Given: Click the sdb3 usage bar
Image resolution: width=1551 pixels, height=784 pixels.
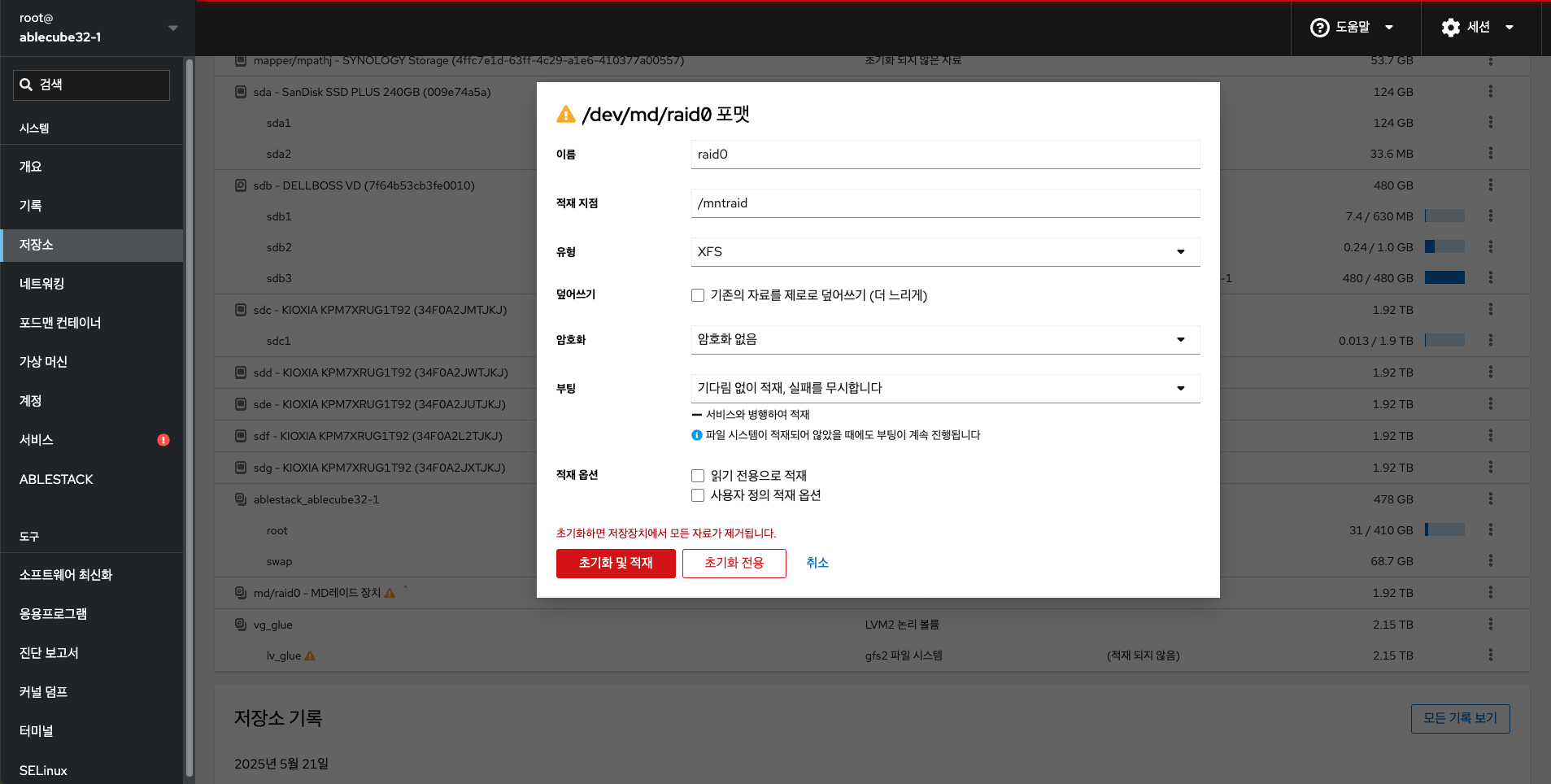Looking at the screenshot, I should tap(1444, 278).
